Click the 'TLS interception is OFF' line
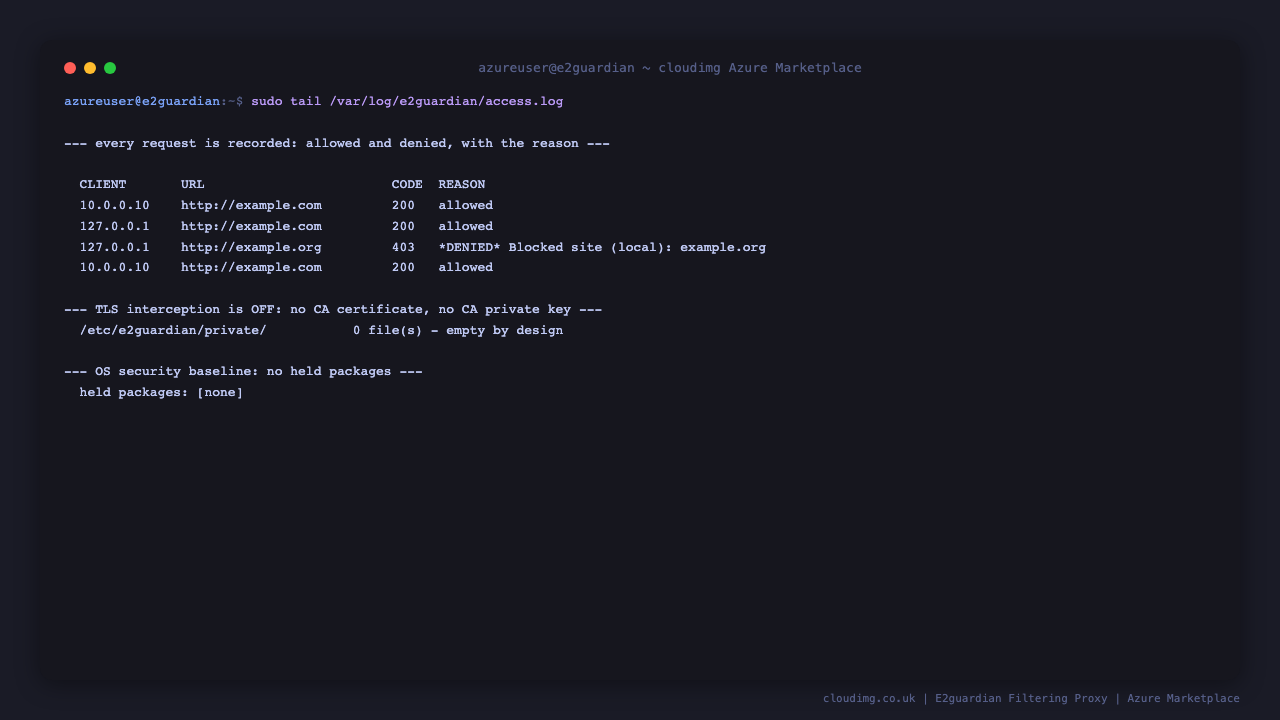The width and height of the screenshot is (1280, 720). click(x=333, y=309)
